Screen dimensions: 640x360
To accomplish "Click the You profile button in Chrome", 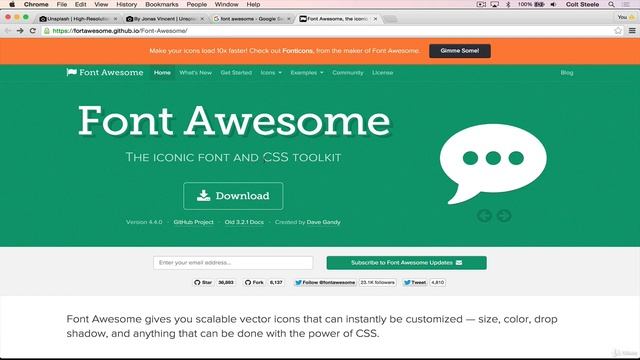I will tap(626, 18).
